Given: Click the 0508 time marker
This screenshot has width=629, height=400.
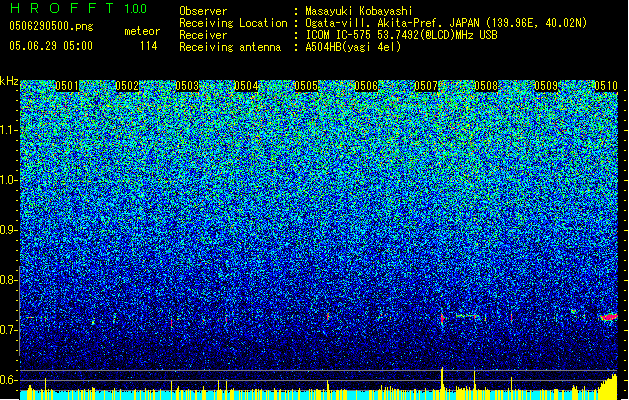Looking at the screenshot, I should [486, 86].
